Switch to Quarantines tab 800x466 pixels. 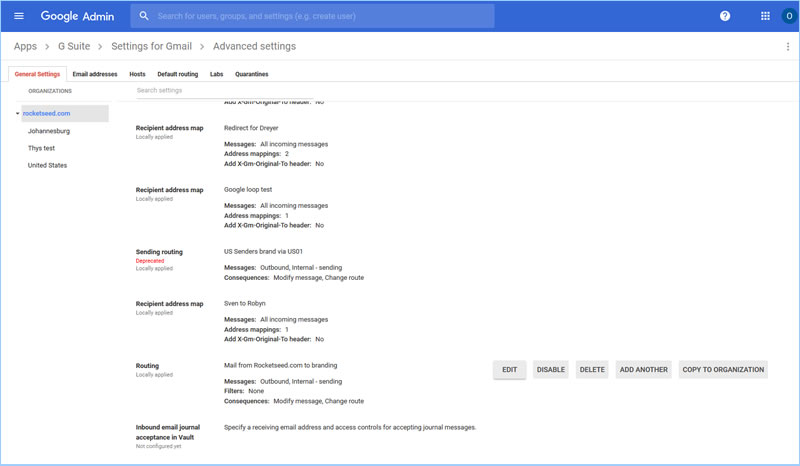click(252, 74)
